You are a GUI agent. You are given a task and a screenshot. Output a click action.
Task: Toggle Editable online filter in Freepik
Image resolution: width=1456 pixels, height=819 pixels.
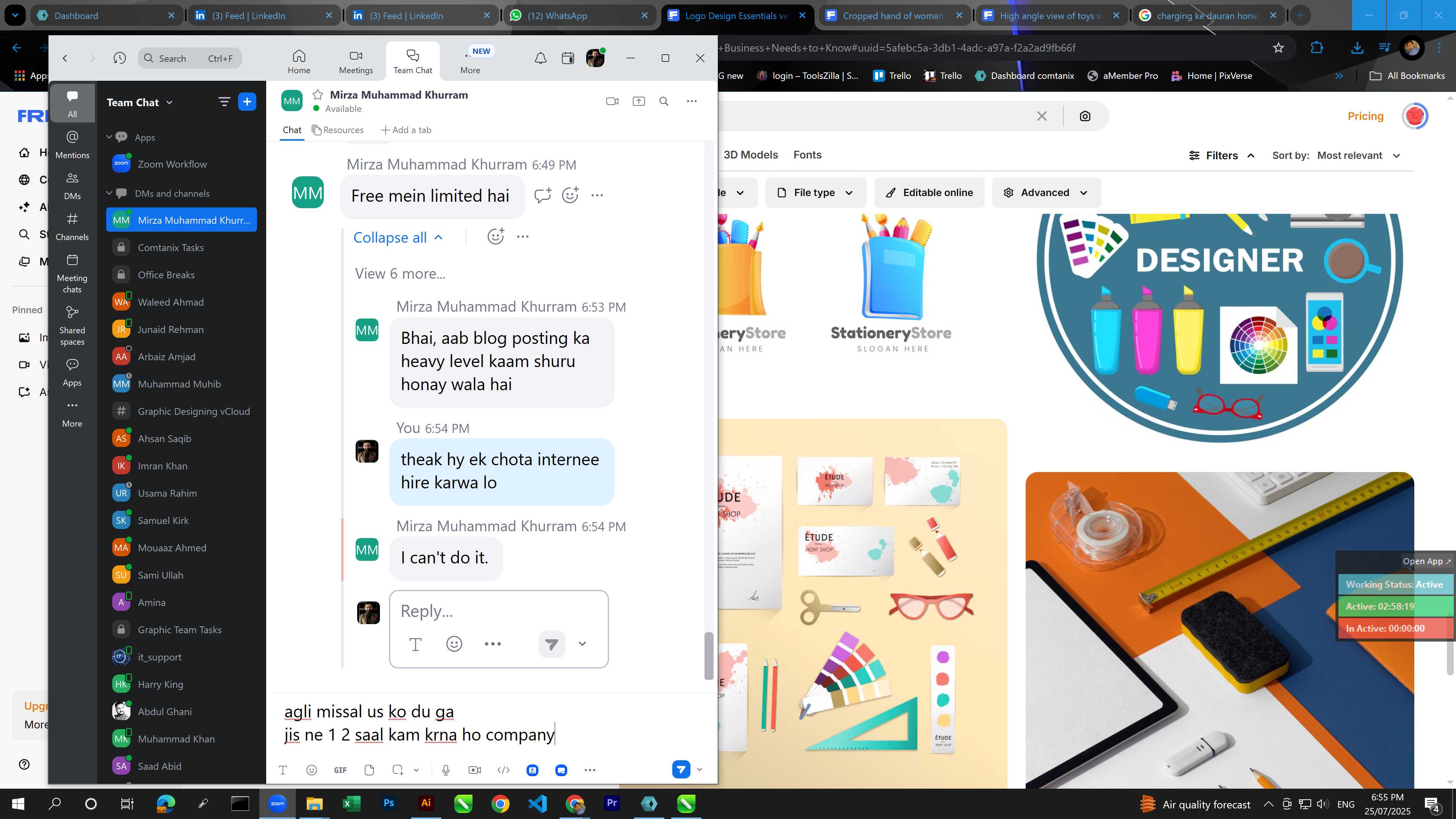click(x=929, y=193)
